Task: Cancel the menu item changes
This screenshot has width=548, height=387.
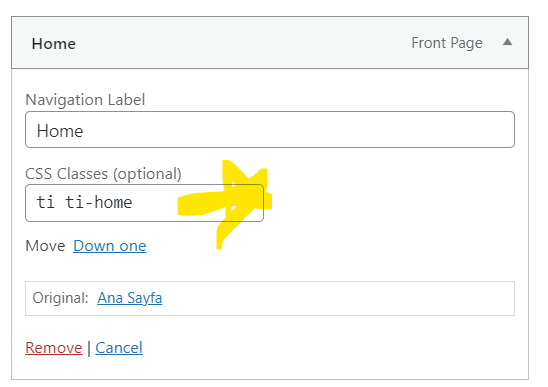Action: tap(119, 348)
